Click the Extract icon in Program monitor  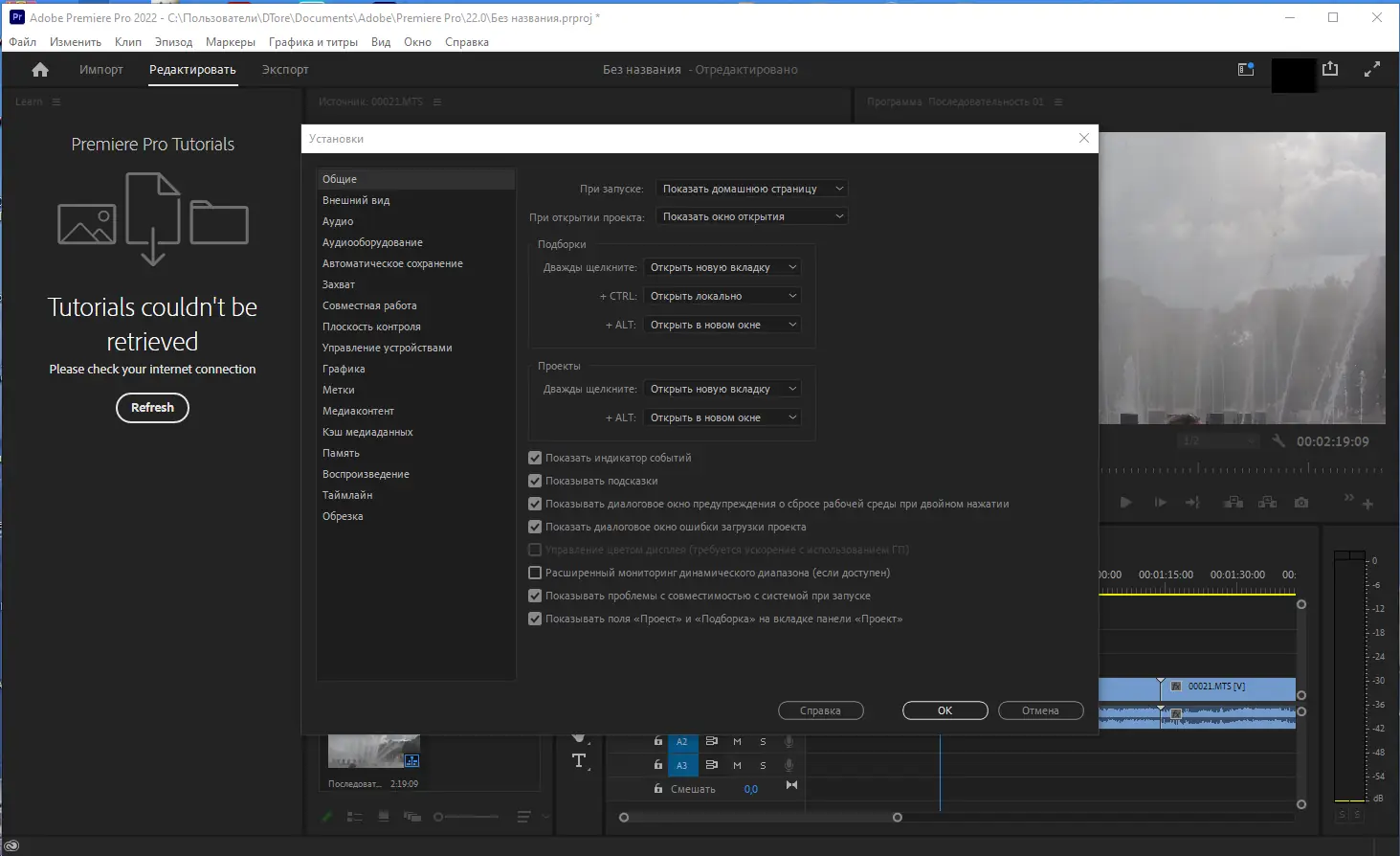pos(1268,503)
